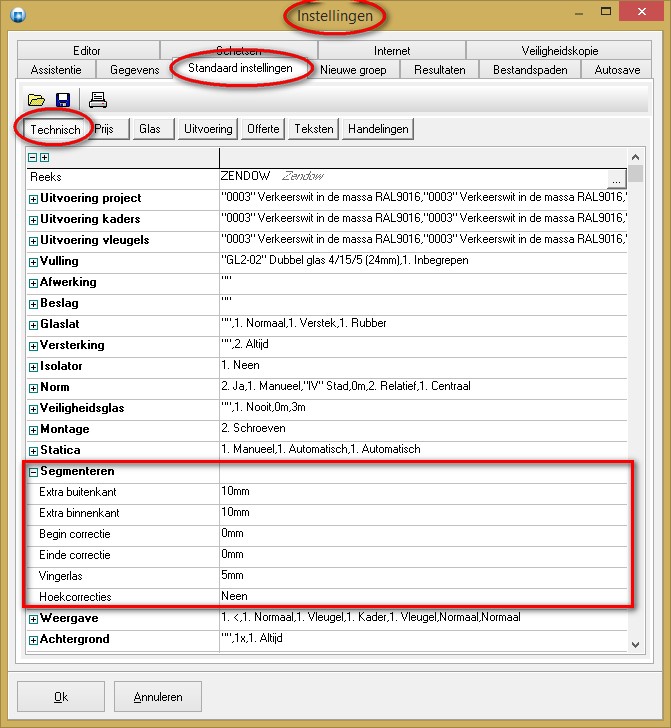Click the application icon in title bar
This screenshot has height=728, width=671.
[x=18, y=15]
